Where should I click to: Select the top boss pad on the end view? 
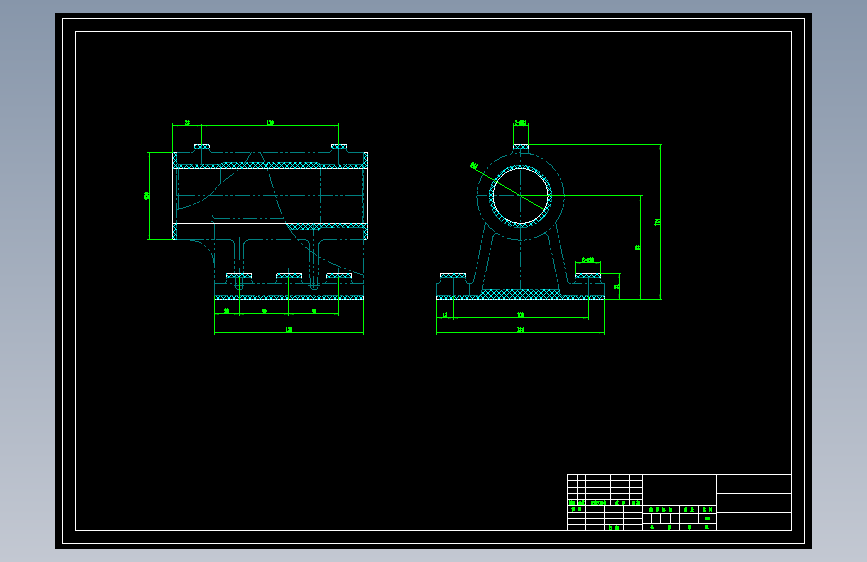point(521,147)
